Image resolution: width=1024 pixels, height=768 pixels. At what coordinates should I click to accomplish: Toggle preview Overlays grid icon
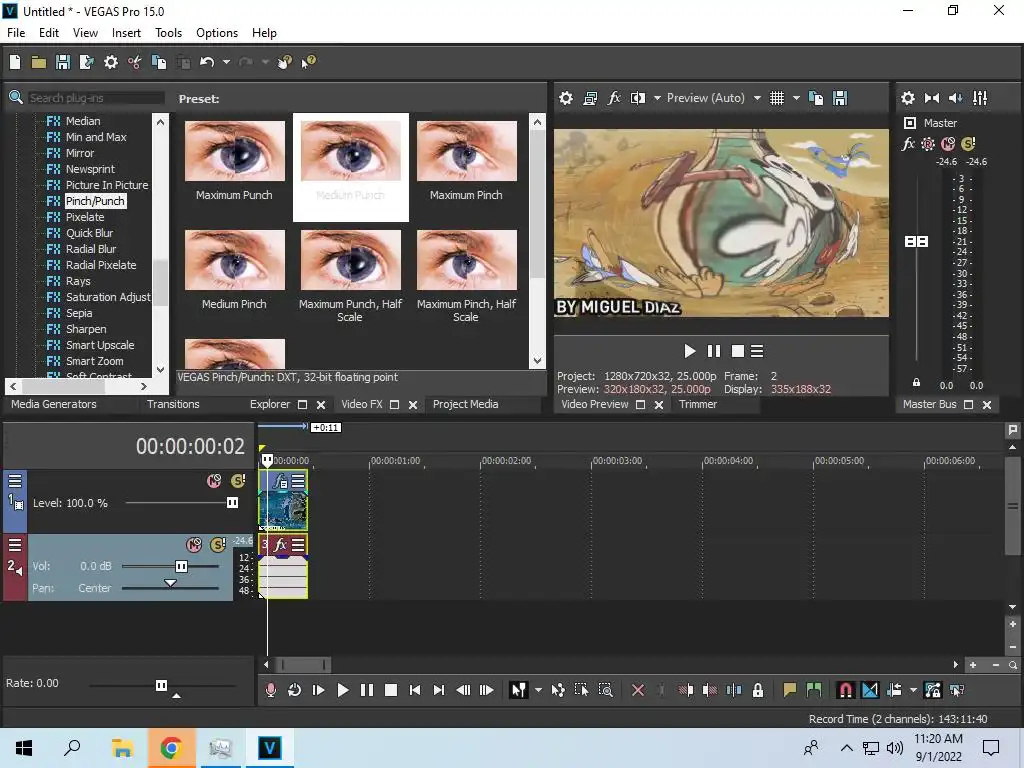coord(776,98)
